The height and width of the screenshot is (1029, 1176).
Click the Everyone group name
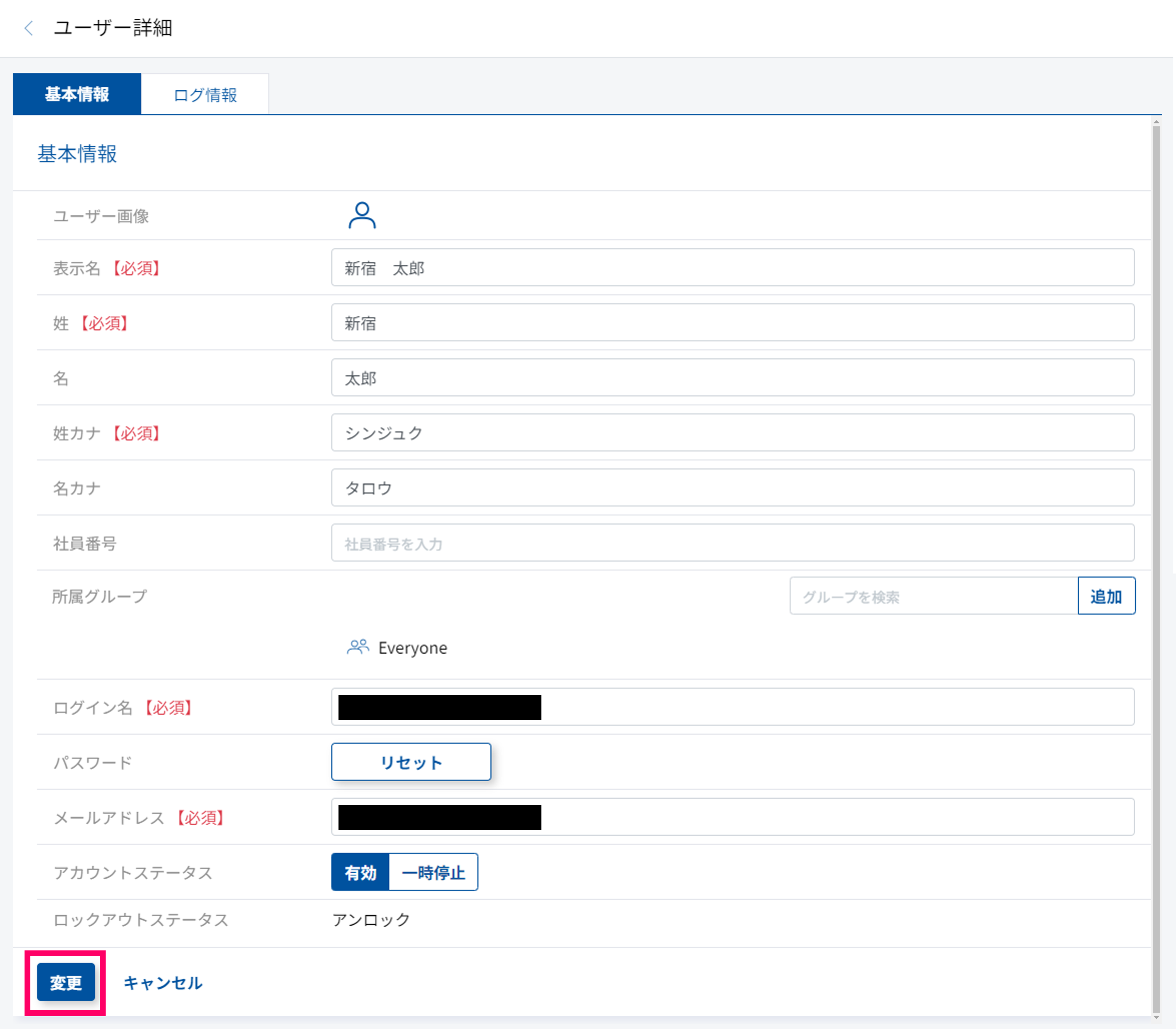(x=412, y=648)
